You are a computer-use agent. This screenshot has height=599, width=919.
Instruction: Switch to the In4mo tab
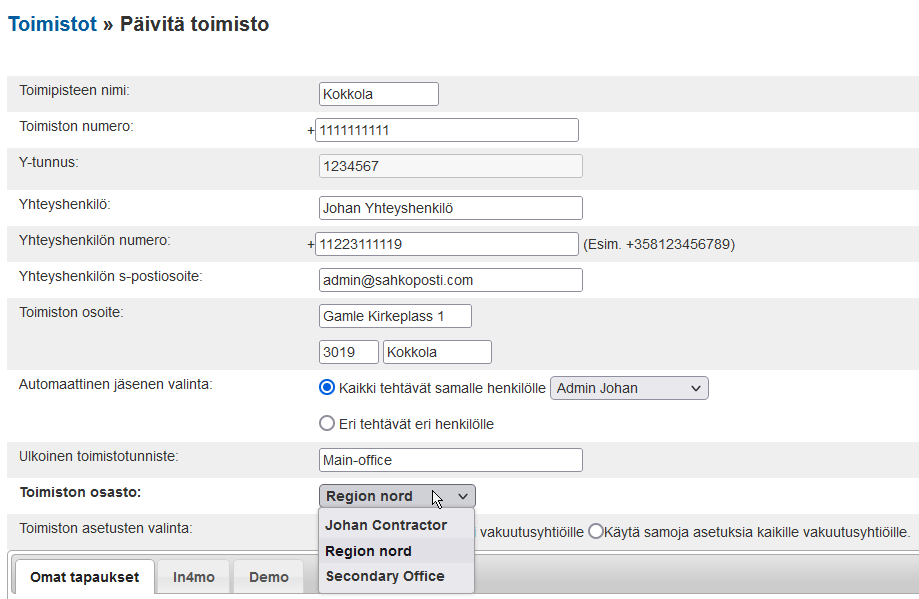(x=193, y=577)
